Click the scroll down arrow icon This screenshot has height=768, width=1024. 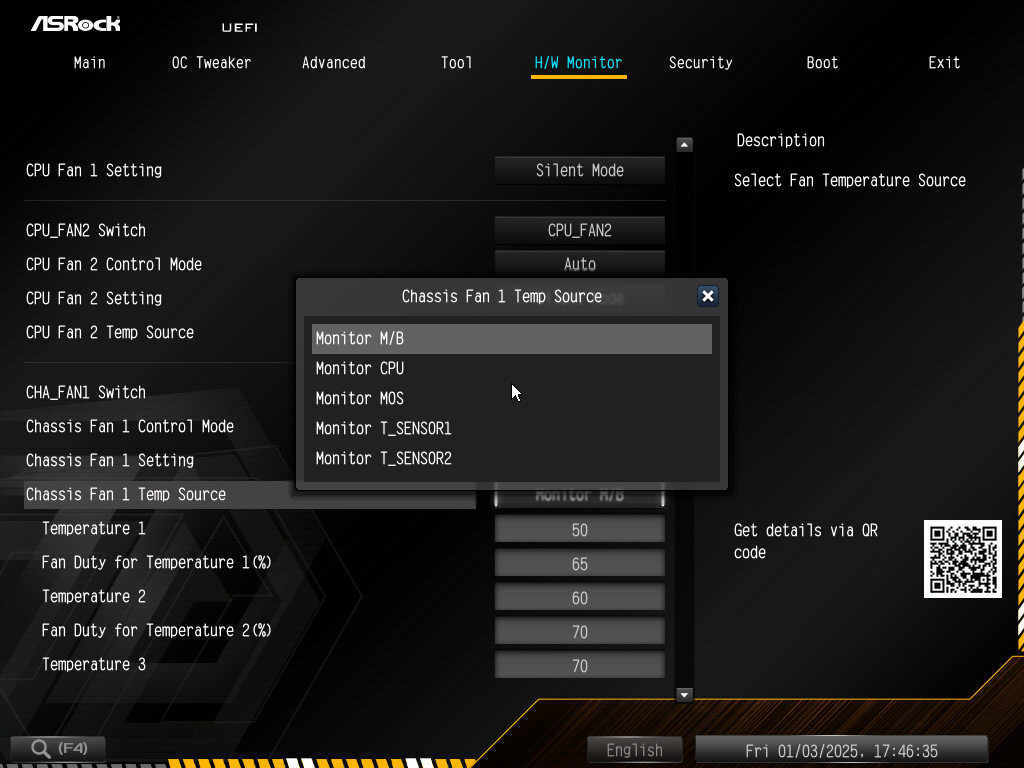click(x=684, y=694)
